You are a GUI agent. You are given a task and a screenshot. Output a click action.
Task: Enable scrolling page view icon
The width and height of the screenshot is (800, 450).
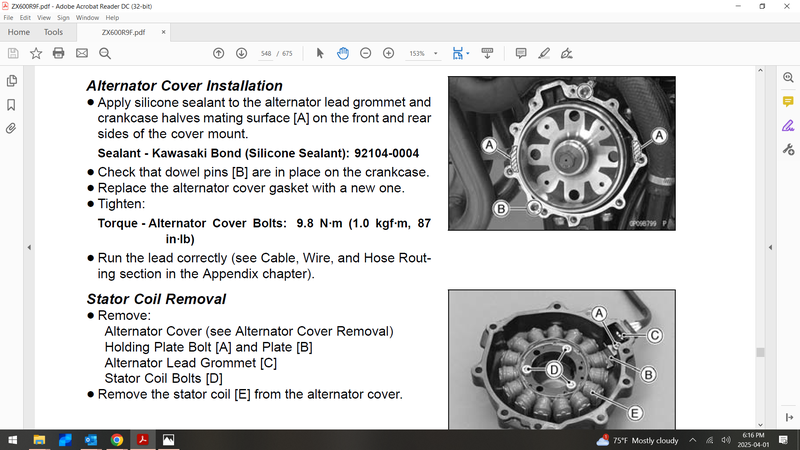click(487, 53)
